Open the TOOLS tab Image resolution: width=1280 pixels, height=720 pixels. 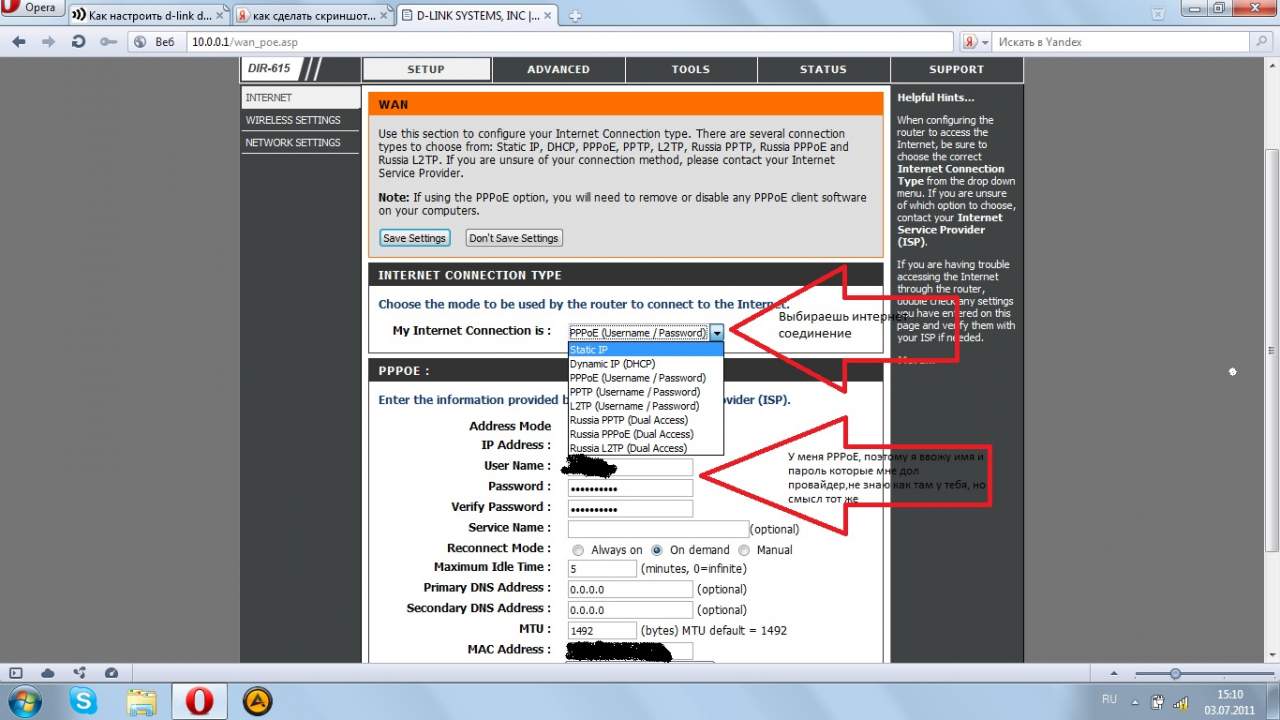pyautogui.click(x=691, y=69)
